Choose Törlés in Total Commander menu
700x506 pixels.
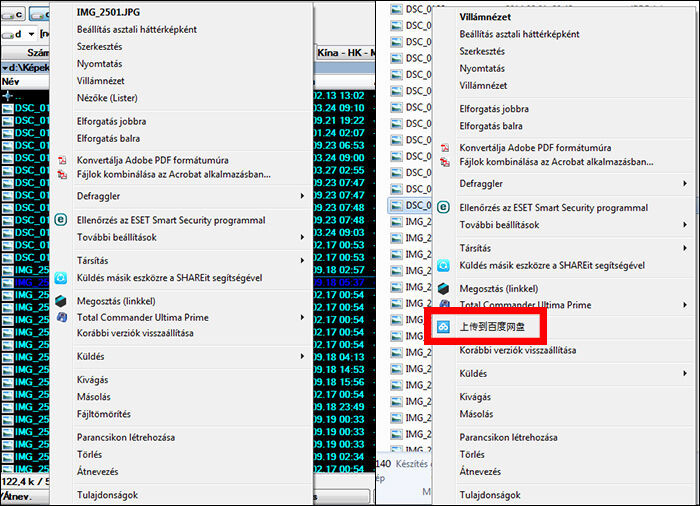tap(89, 454)
